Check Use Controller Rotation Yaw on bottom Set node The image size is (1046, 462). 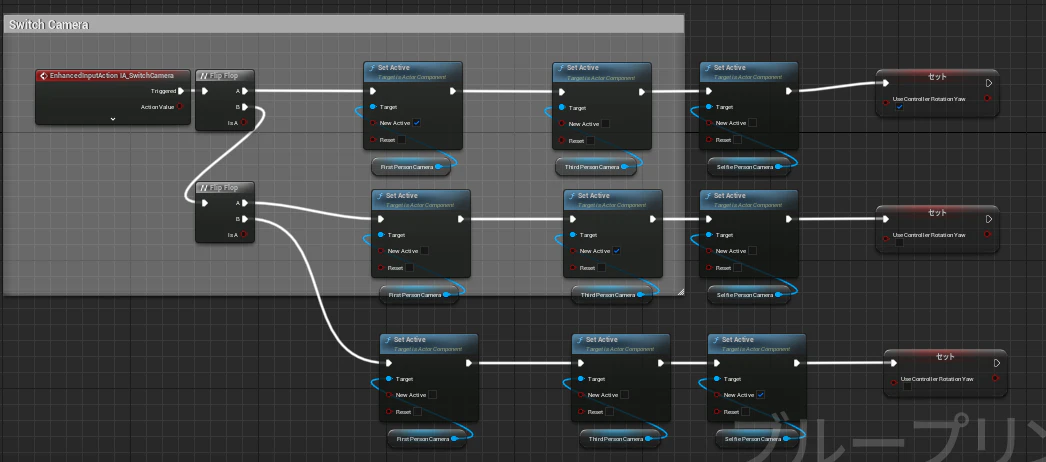coord(907,387)
